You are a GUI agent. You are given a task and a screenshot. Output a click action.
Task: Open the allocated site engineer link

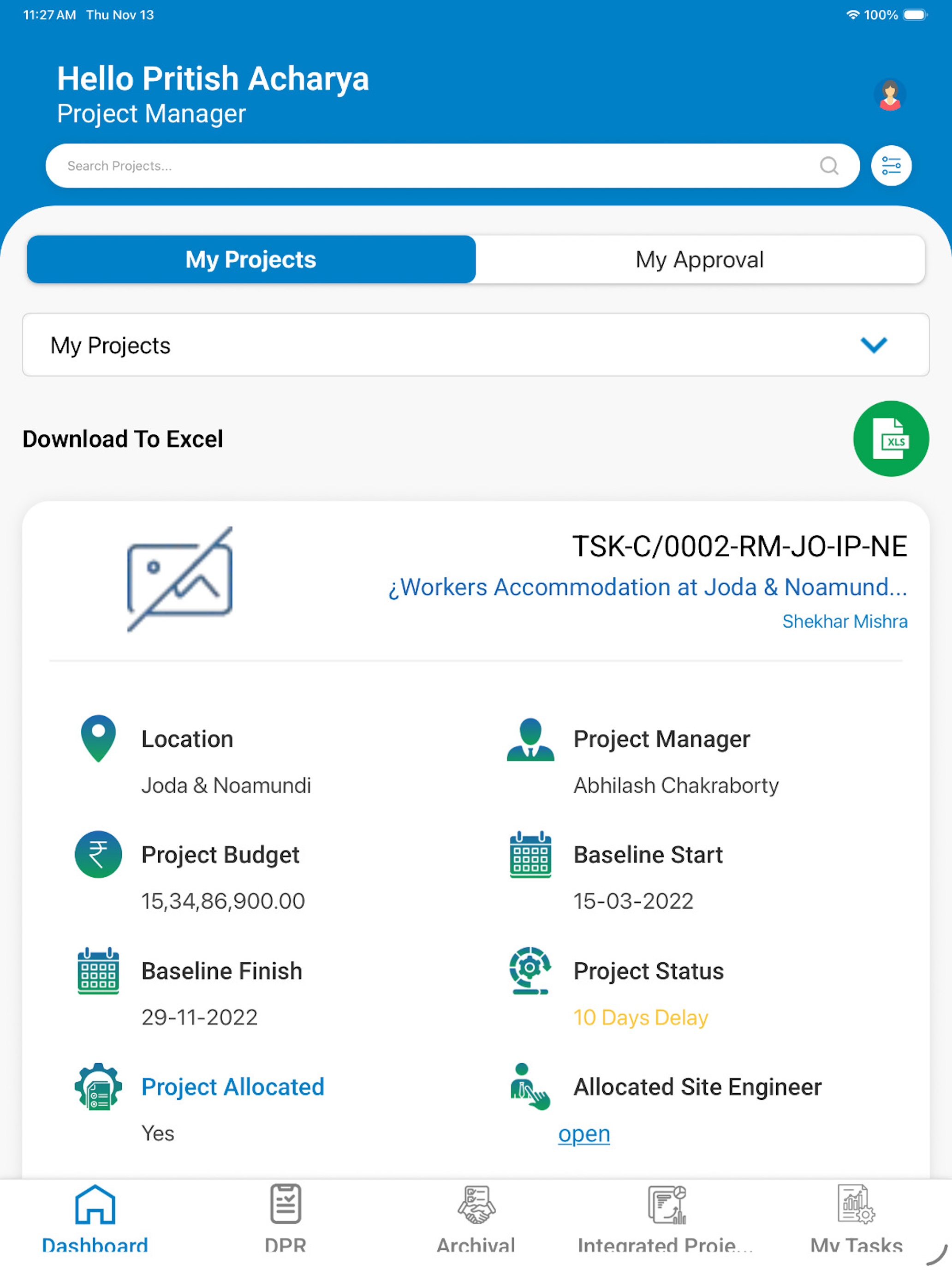[583, 1134]
